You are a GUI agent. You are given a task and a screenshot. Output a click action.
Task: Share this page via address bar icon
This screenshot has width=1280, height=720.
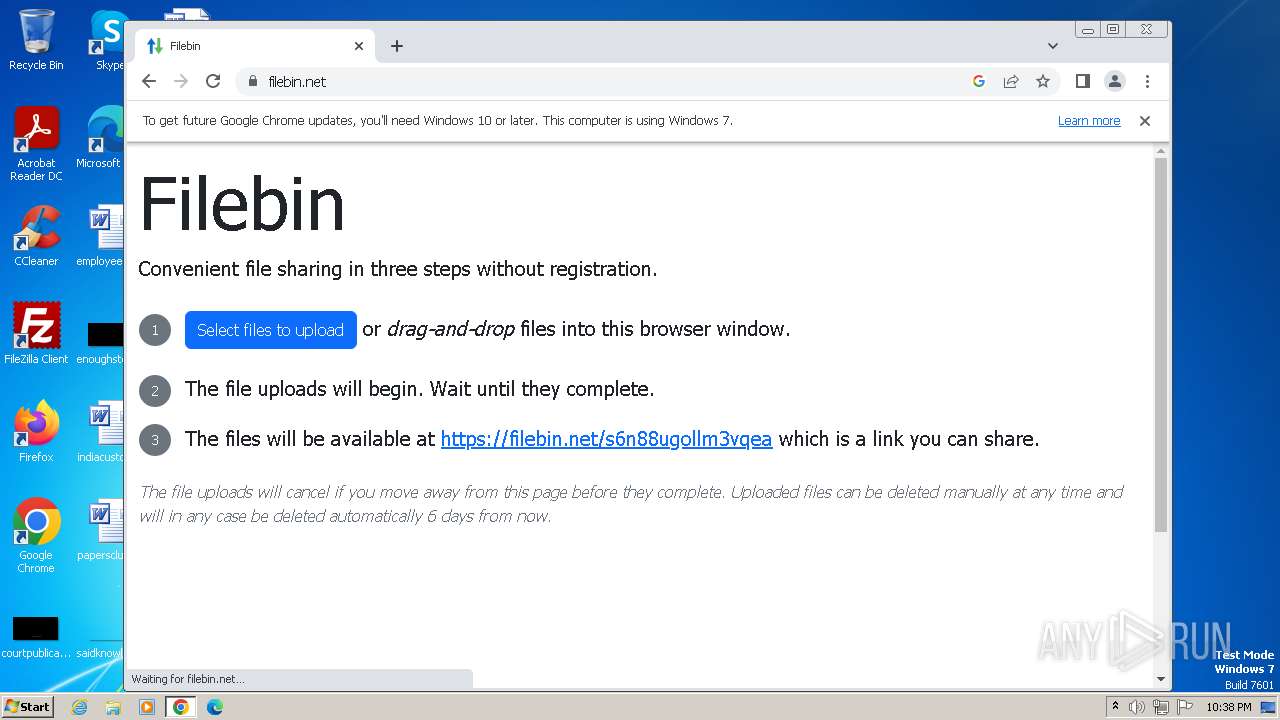(1011, 82)
